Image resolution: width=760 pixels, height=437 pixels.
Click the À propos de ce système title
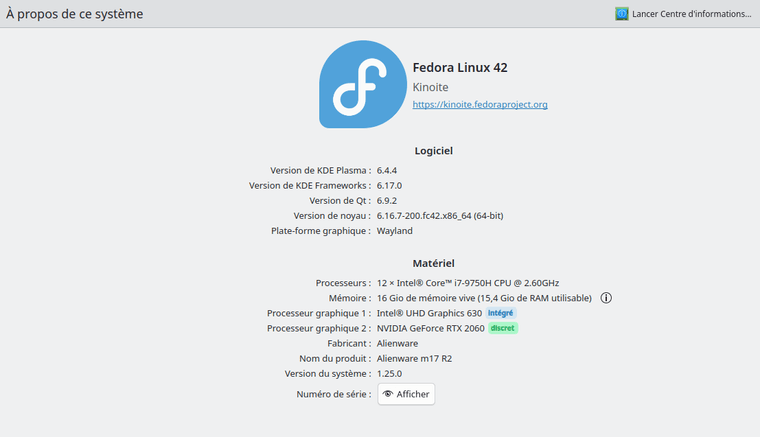(75, 14)
